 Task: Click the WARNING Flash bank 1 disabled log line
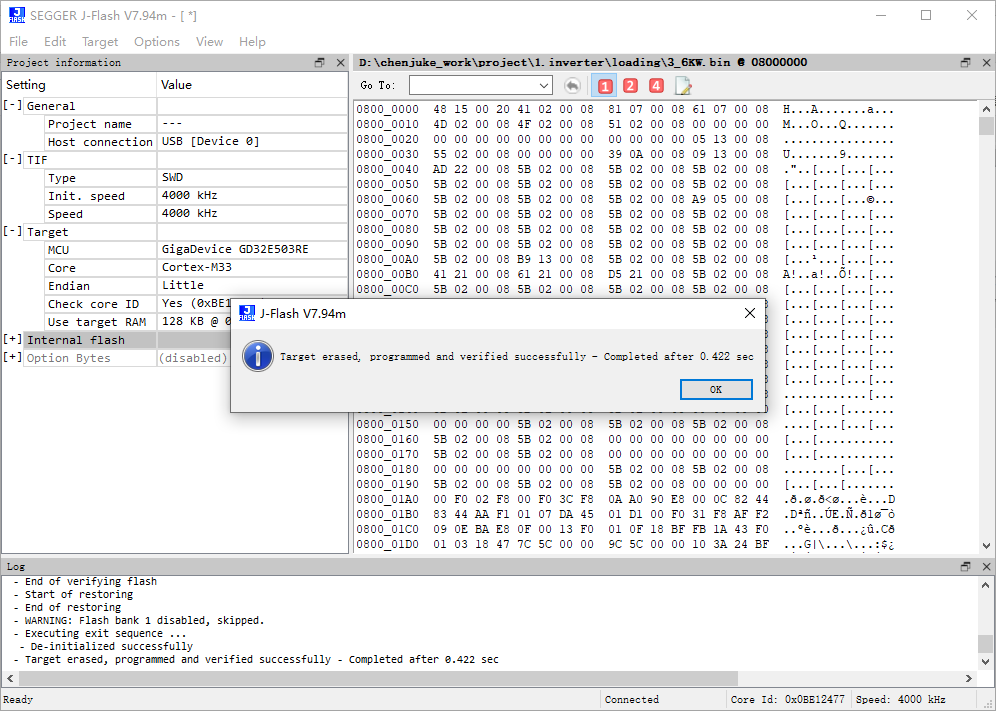[x=139, y=620]
